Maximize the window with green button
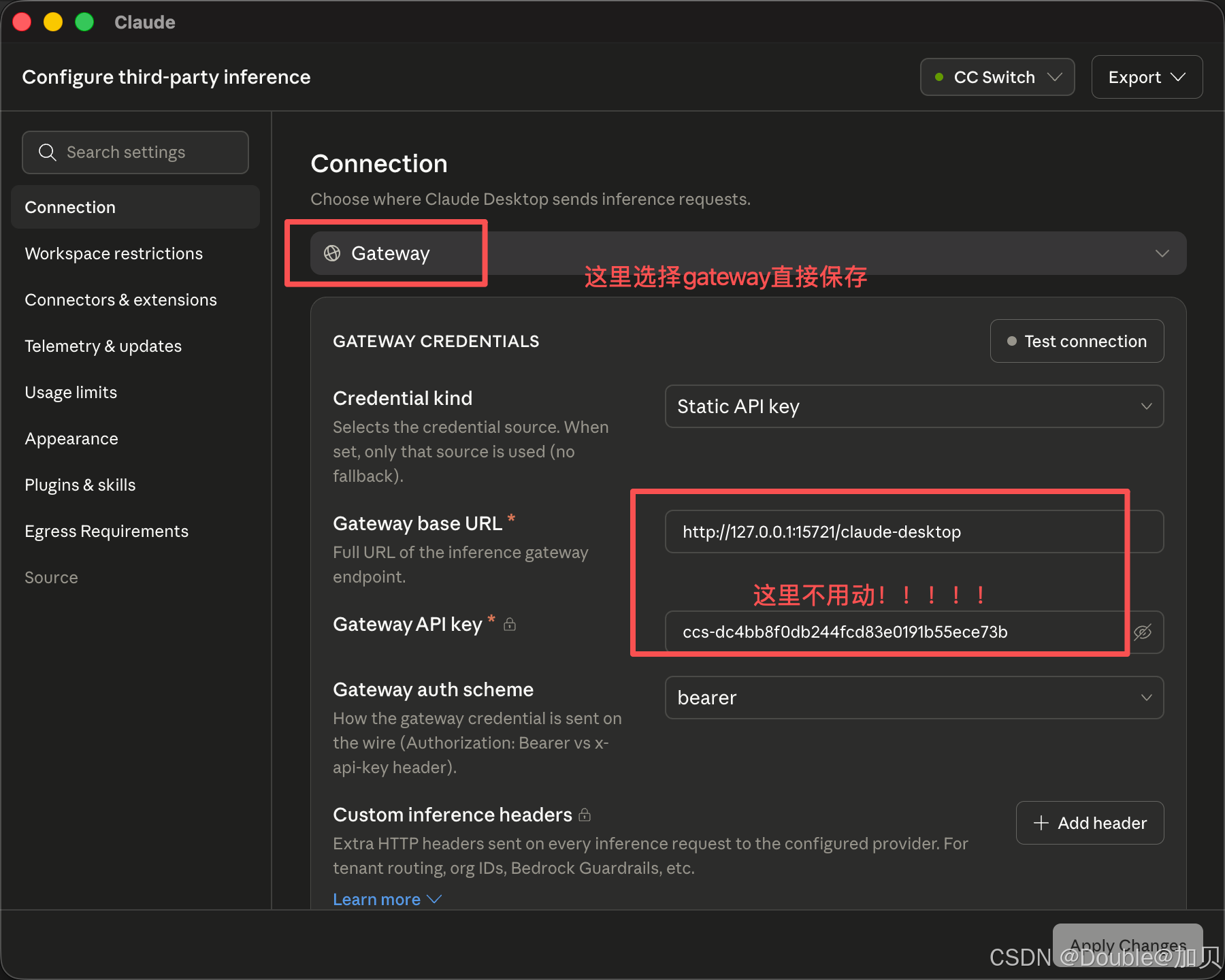Screen dimensions: 1225x980 84,22
